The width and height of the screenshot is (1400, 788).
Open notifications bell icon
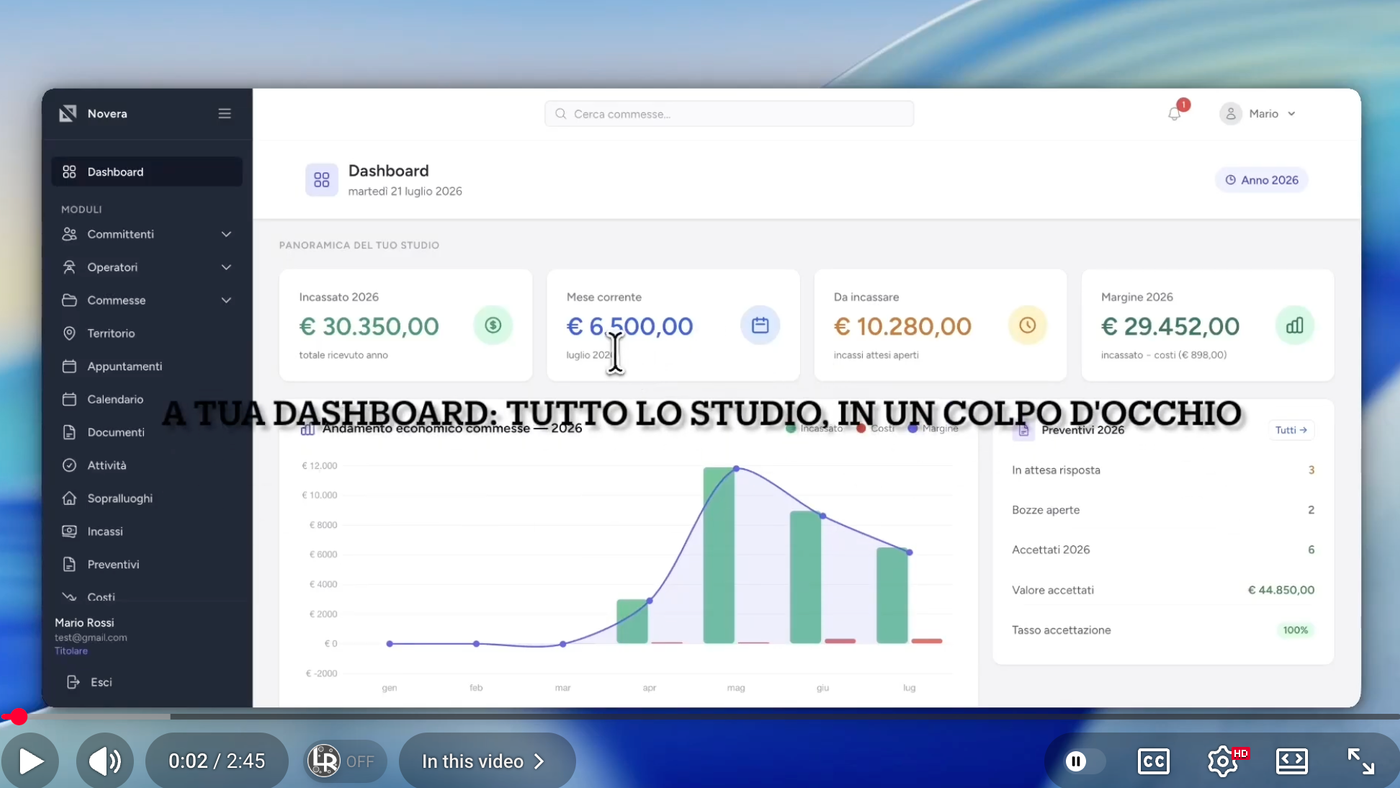pos(1175,114)
